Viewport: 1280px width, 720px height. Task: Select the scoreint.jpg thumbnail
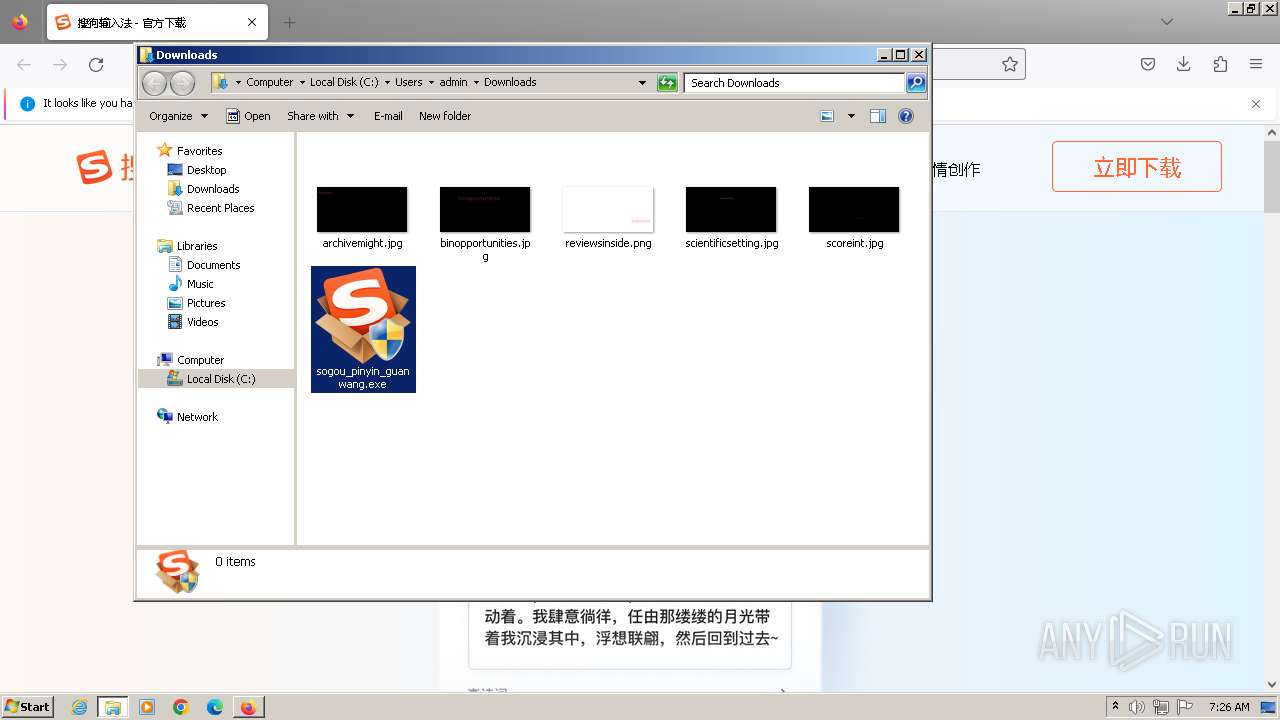click(854, 209)
